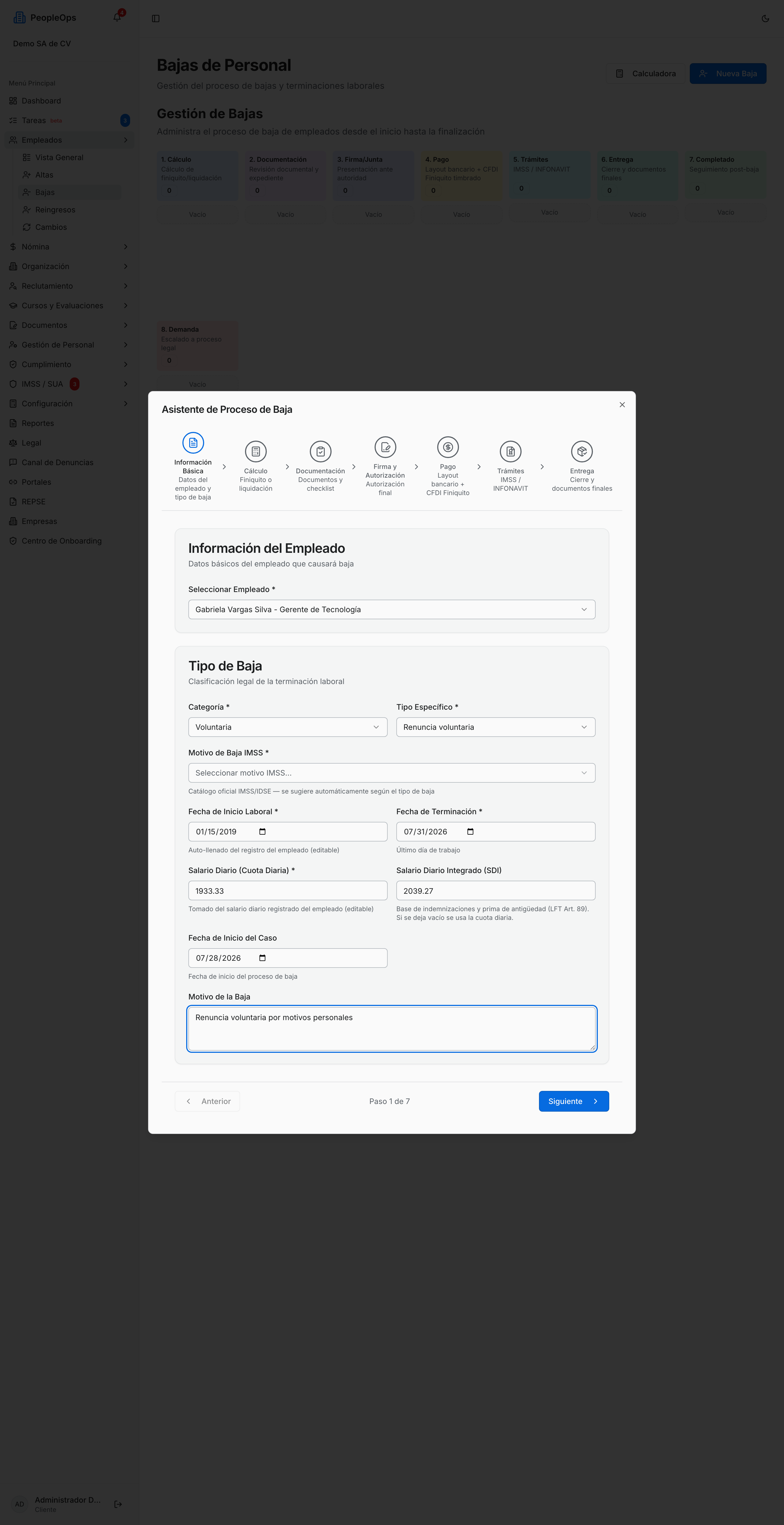Click the Centro de Onboarding icon
Viewport: 784px width, 1525px height.
click(13, 541)
